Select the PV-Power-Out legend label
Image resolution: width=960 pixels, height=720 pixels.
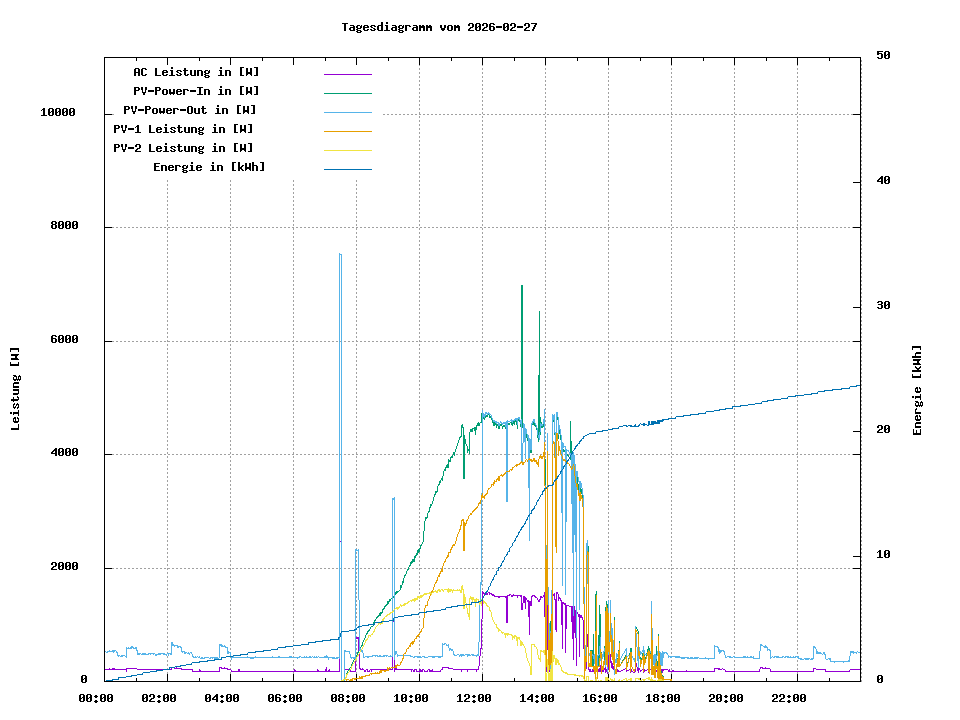pos(190,110)
